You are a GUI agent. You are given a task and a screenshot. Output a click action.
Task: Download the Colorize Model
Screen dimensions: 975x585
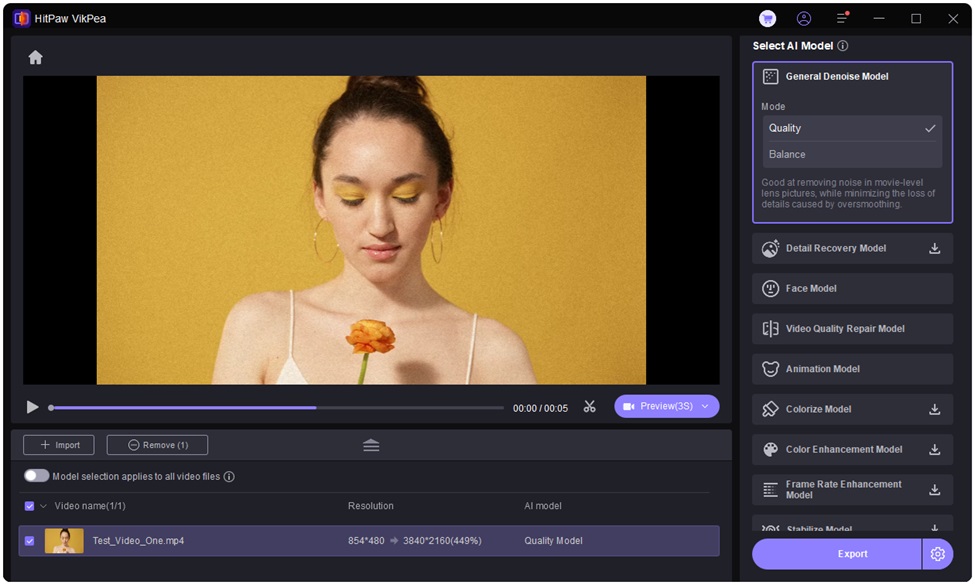coord(934,409)
